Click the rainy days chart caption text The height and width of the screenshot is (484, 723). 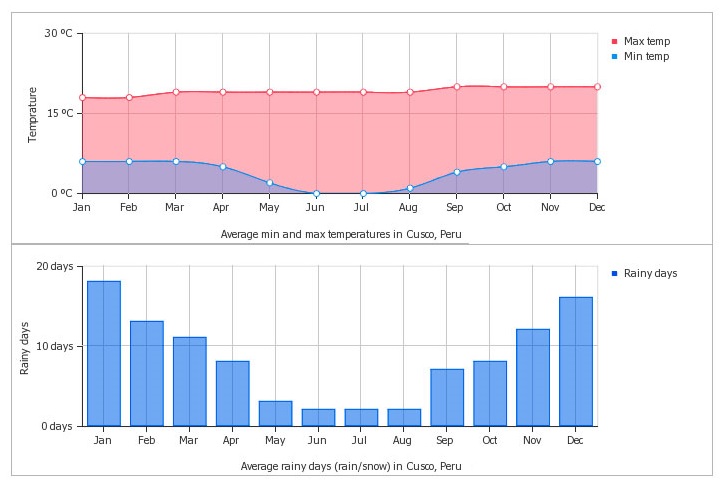[x=351, y=466]
